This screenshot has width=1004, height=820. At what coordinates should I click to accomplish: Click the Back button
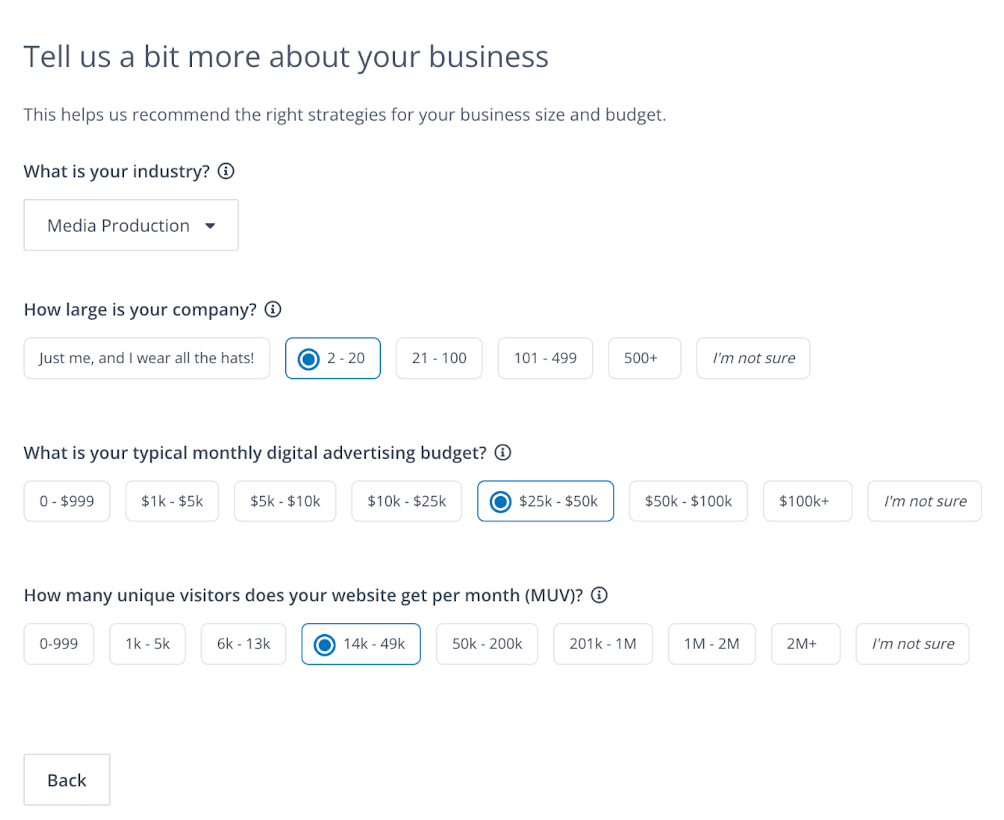67,780
